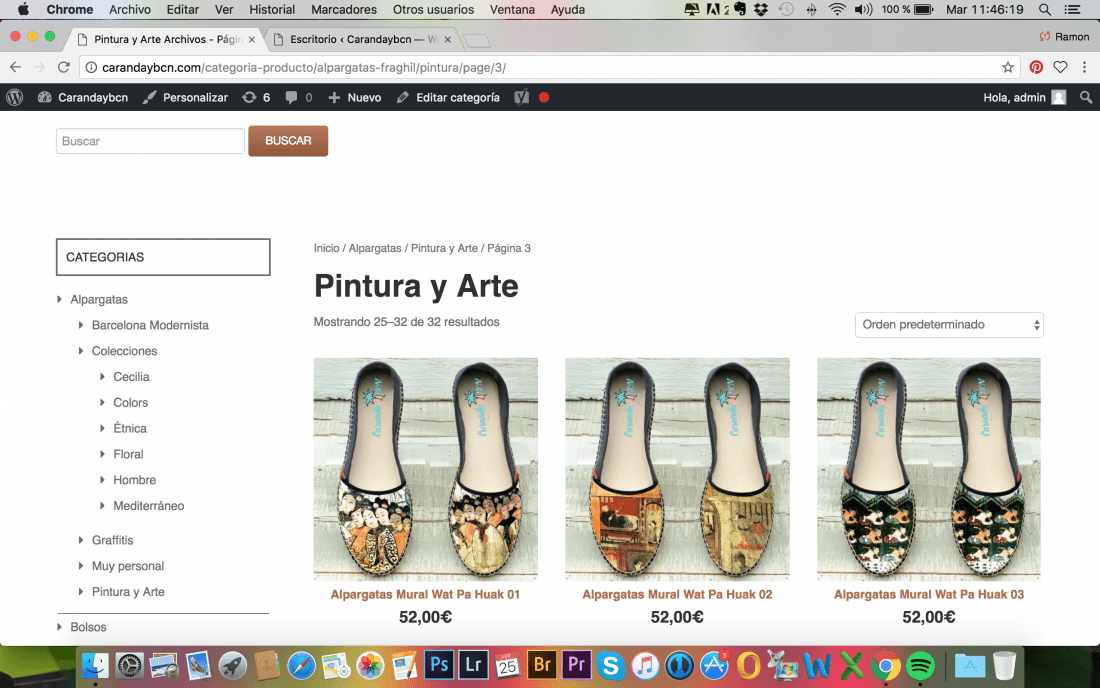Click Nuevo to add new content
The image size is (1100, 688).
354,97
